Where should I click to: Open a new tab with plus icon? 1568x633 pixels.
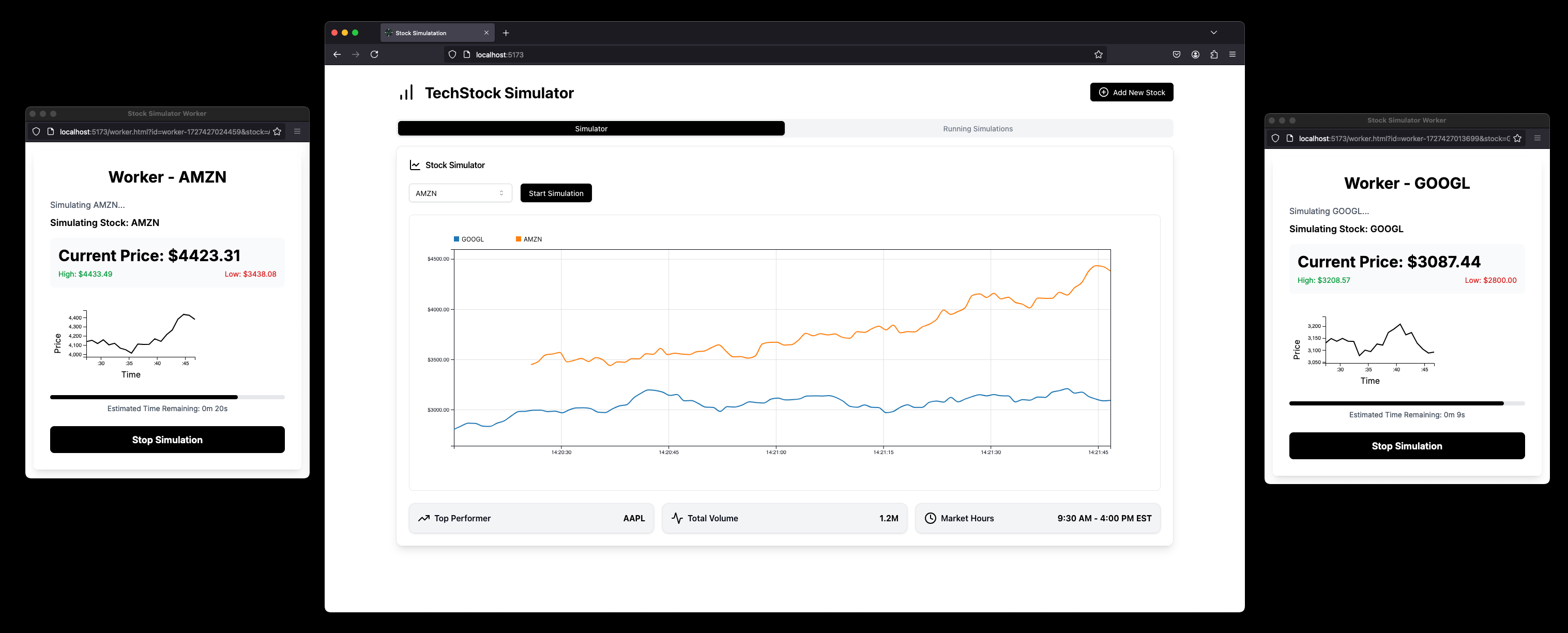coord(506,33)
